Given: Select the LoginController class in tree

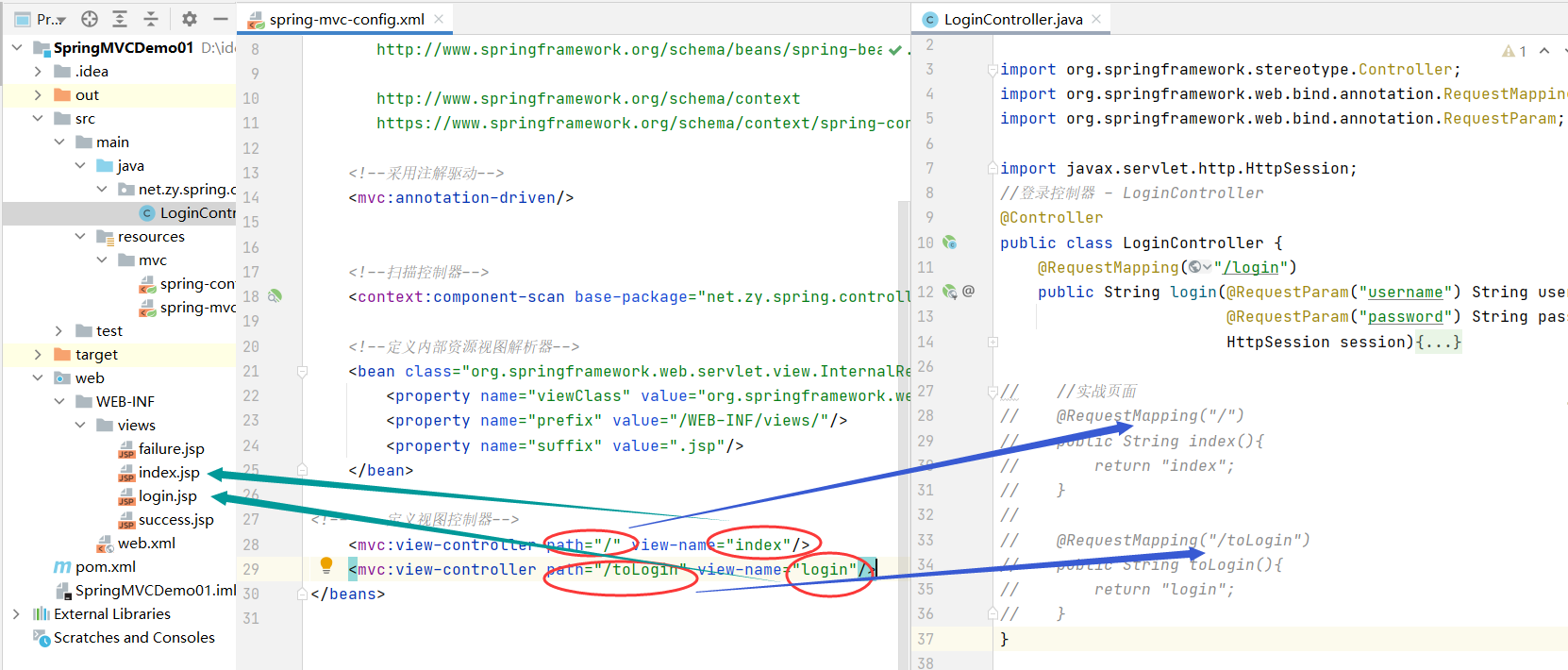Looking at the screenshot, I should pos(187,212).
